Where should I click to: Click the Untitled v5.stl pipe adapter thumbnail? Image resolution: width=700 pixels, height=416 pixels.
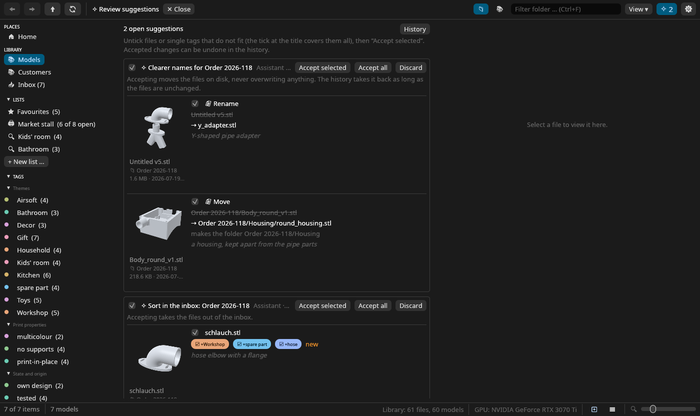click(158, 128)
